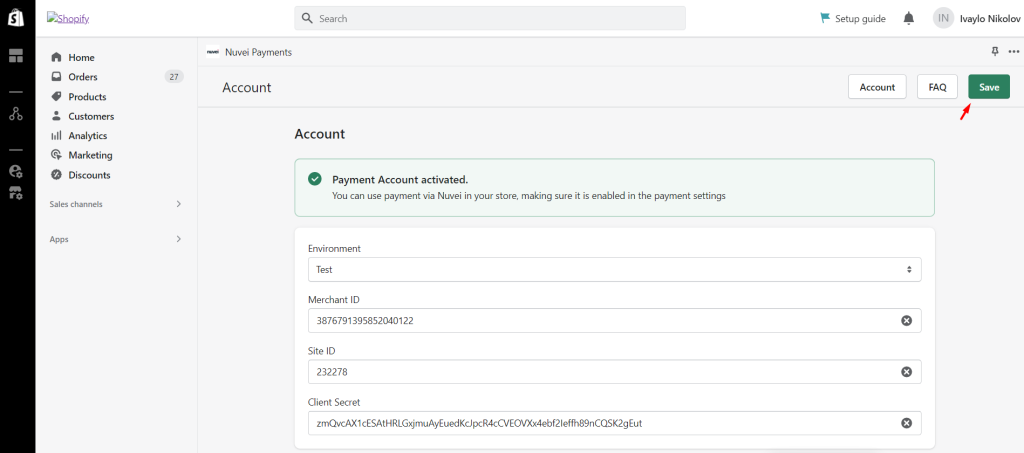
Task: Click the green checkmark success icon
Action: [x=315, y=180]
